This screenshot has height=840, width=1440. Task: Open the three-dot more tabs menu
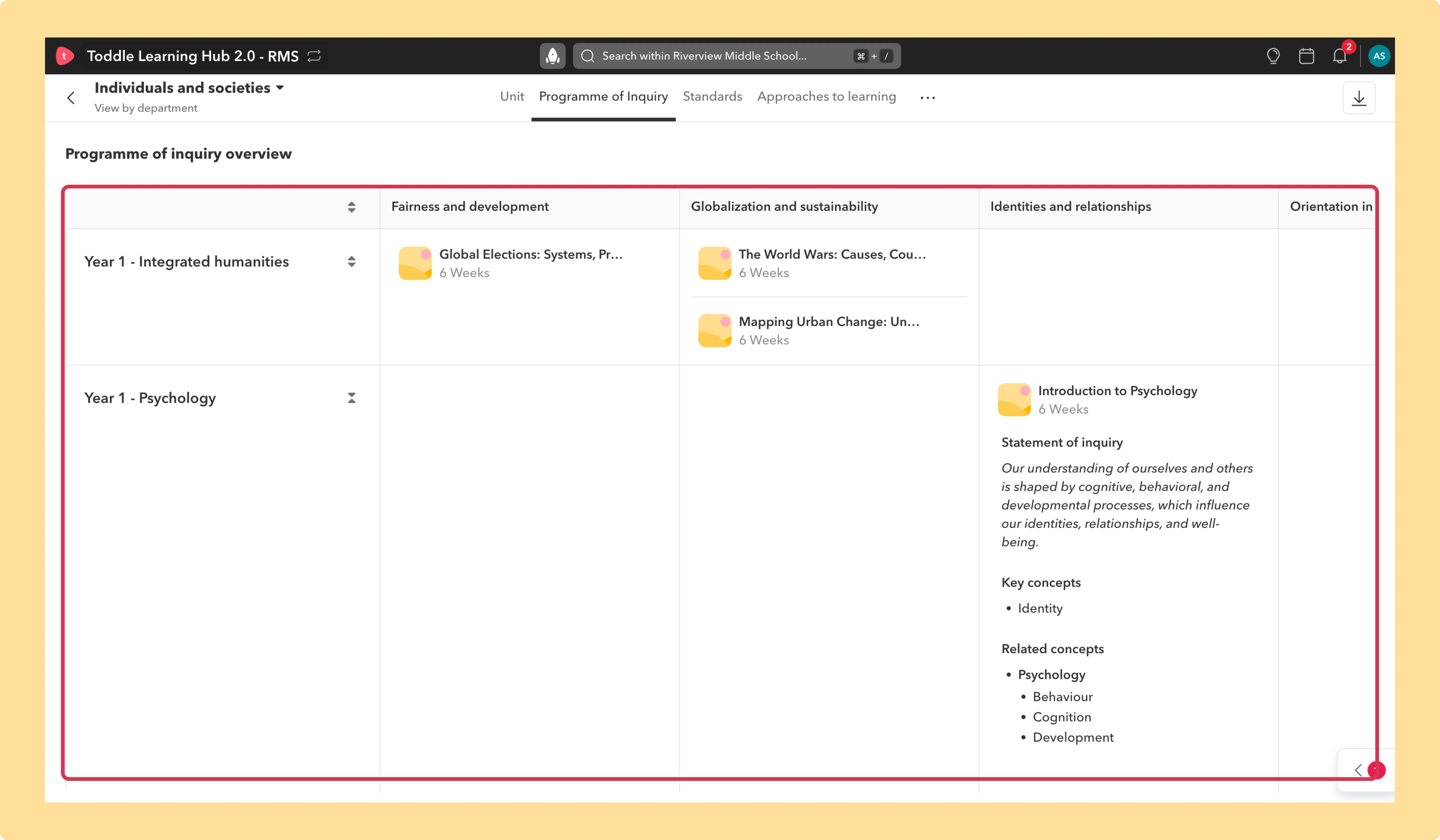point(927,98)
